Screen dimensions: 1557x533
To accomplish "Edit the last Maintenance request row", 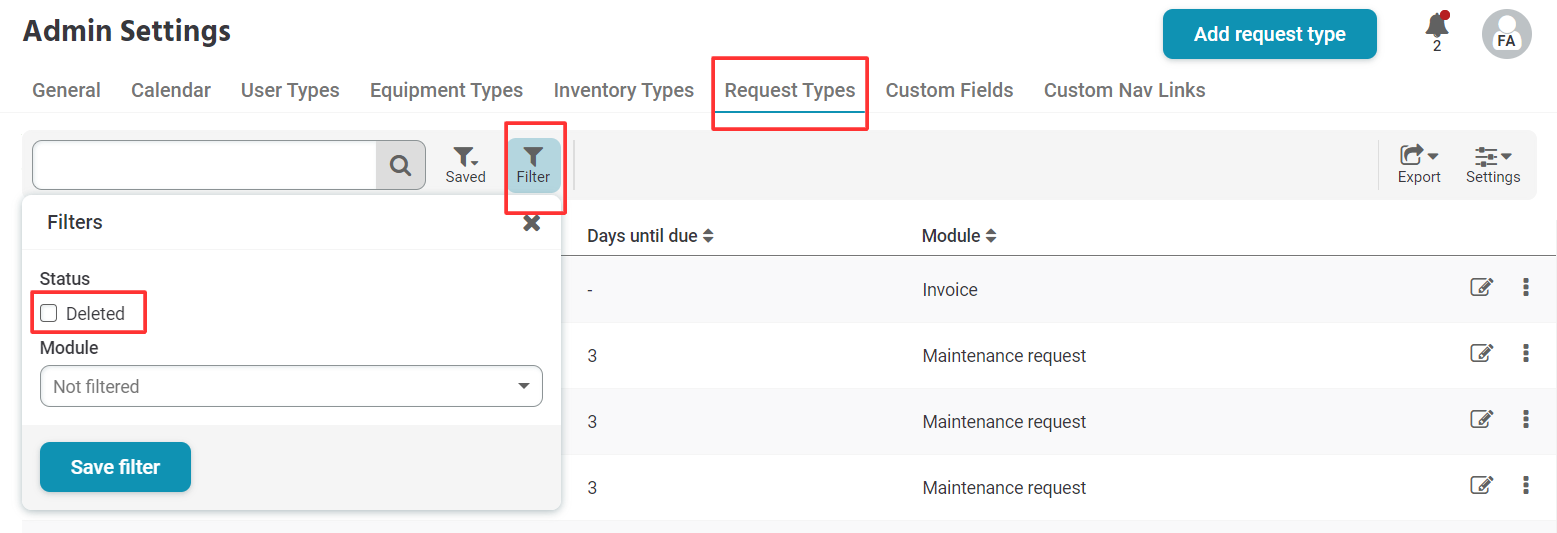I will coord(1481,486).
